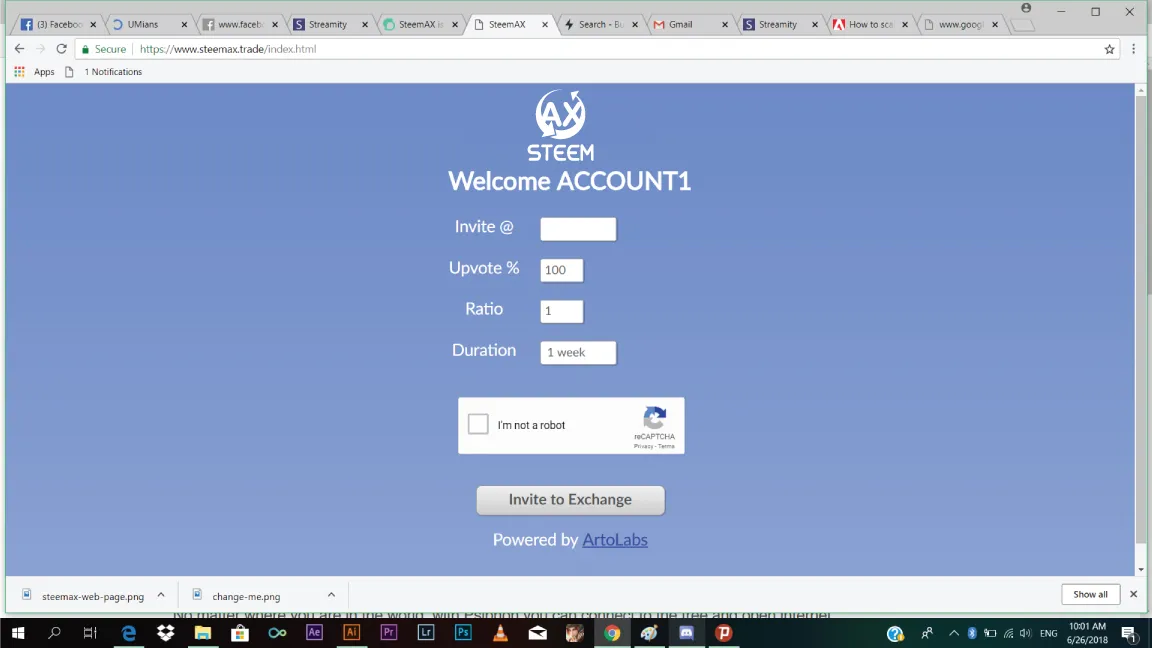Click the address bar URL

point(228,48)
